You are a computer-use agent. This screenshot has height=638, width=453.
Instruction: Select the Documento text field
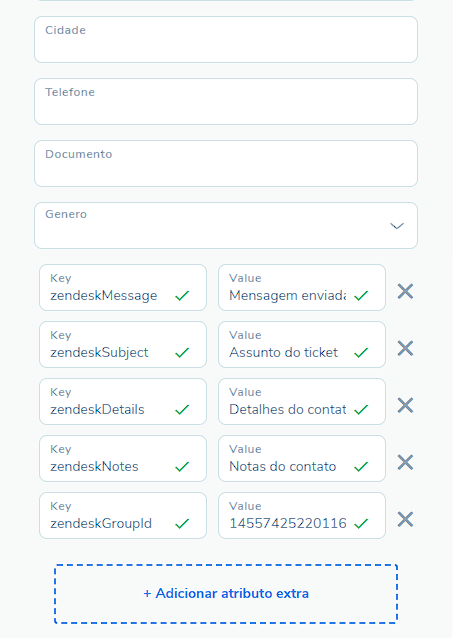226,164
